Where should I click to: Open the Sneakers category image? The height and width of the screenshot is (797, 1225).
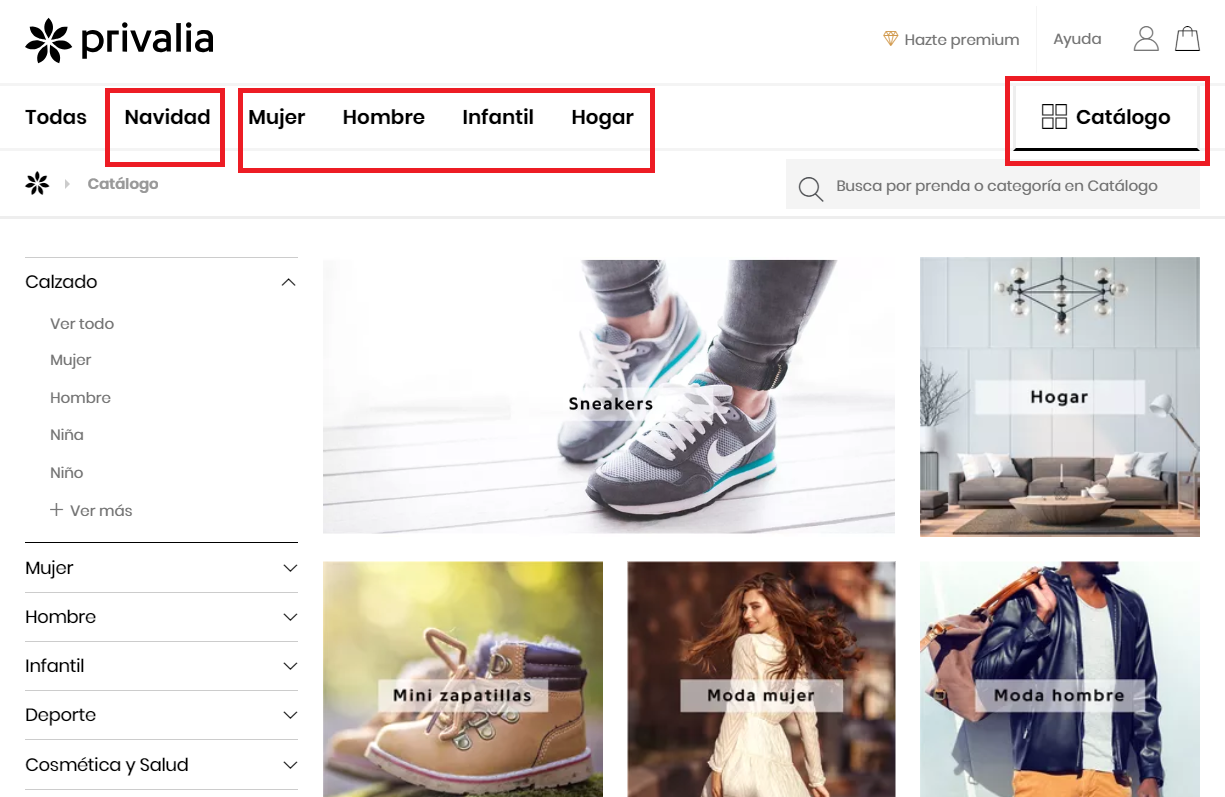click(609, 396)
